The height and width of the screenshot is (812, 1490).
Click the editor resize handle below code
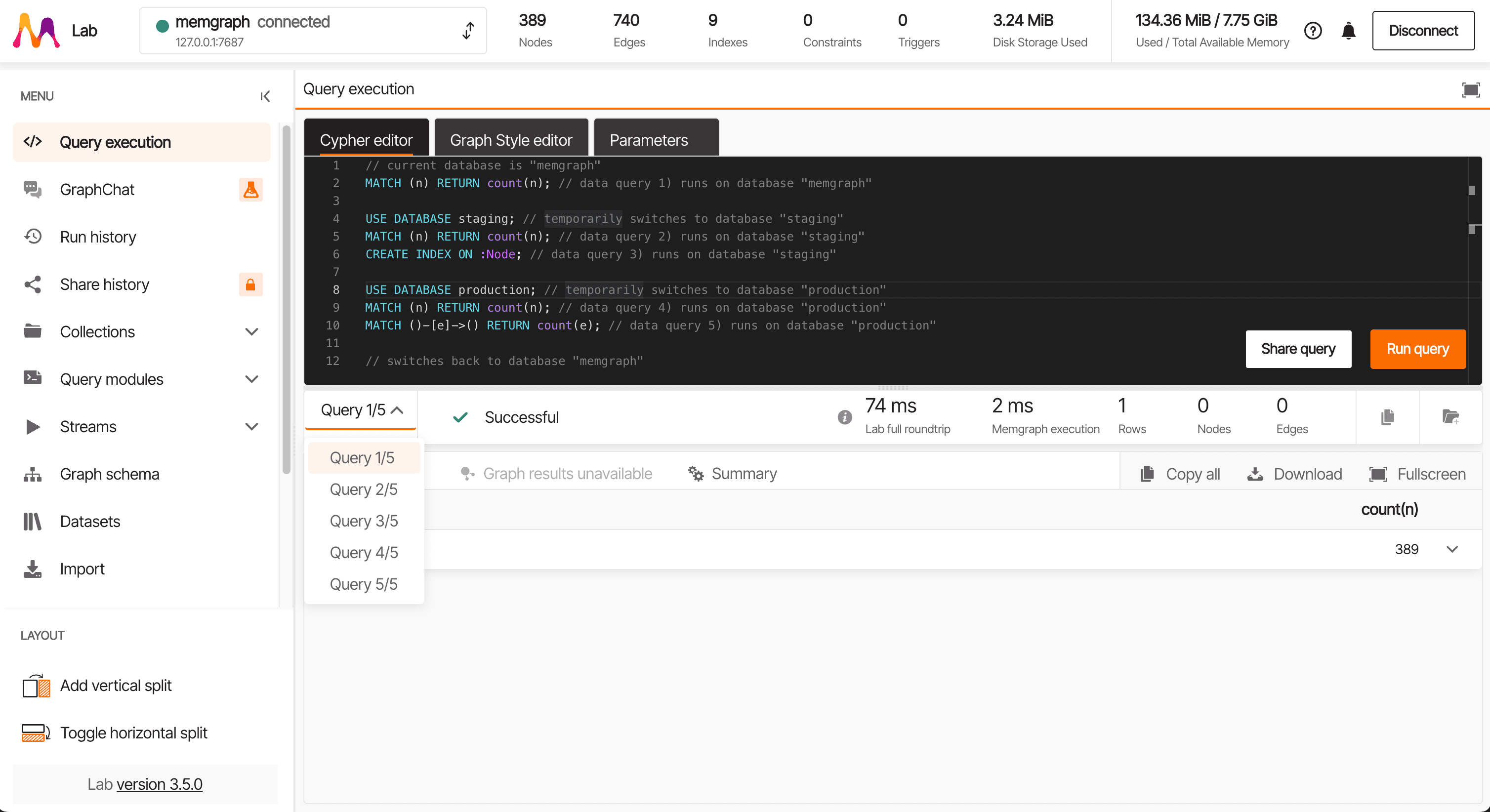(893, 388)
